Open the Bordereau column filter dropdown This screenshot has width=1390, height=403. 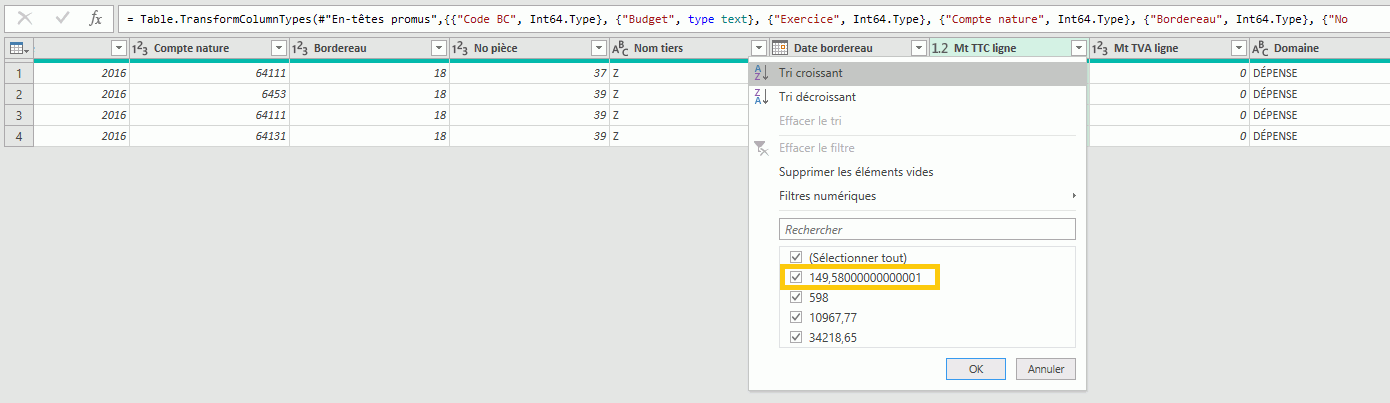tap(438, 48)
